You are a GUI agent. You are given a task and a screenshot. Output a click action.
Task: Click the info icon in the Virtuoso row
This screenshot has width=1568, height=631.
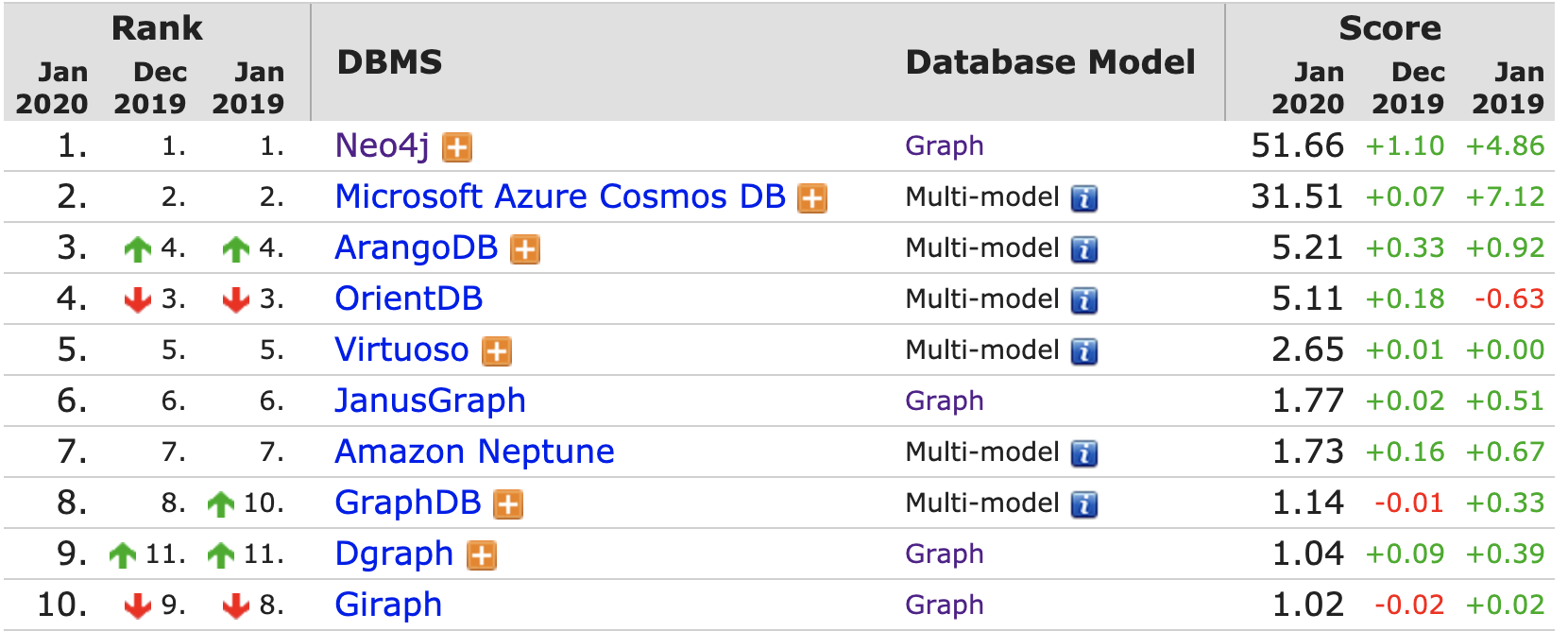[x=1084, y=351]
